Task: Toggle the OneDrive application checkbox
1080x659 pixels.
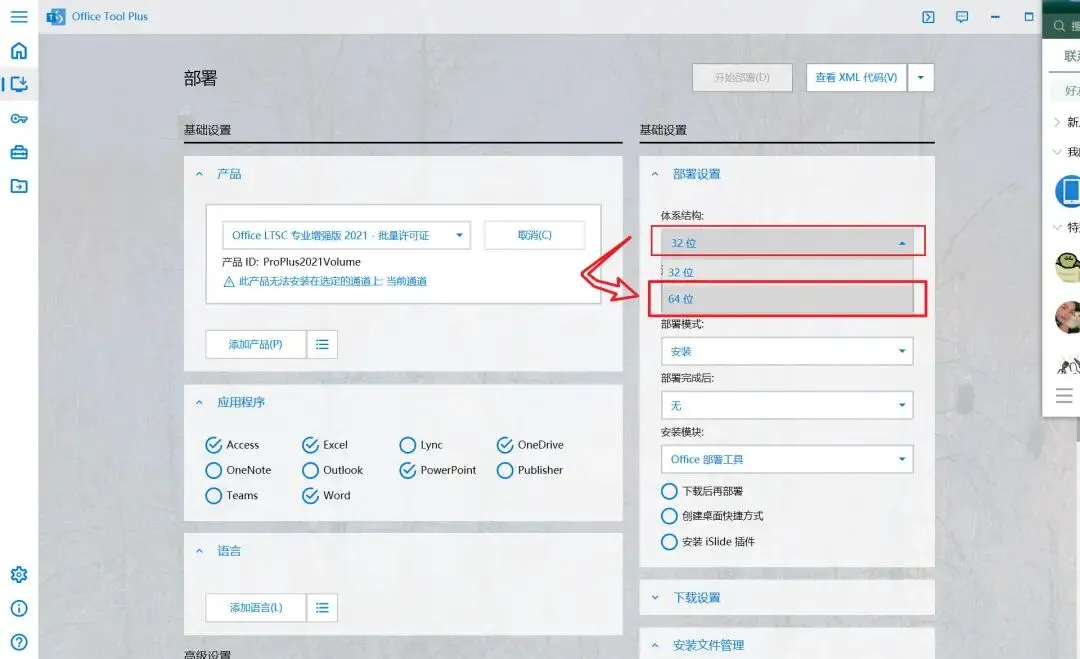Action: point(505,445)
